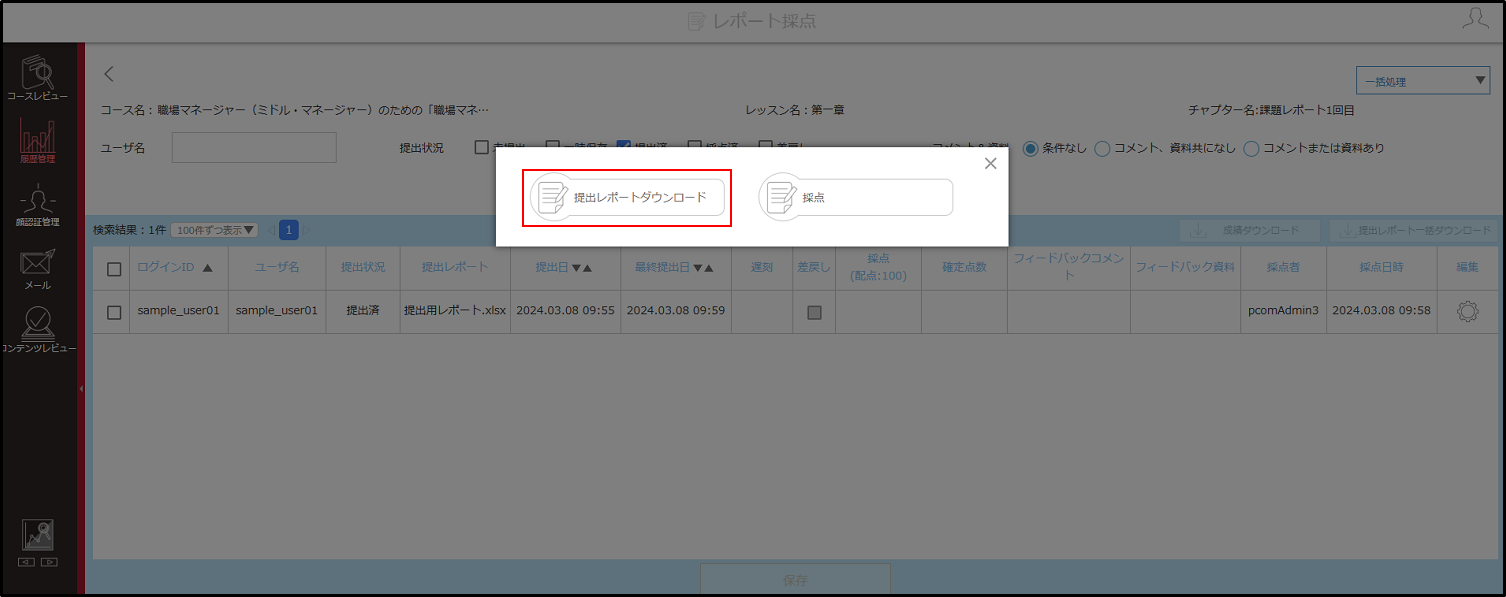Viewport: 1506px width, 597px height.
Task: Toggle the select-all checkbox in the table header
Action: pos(114,269)
